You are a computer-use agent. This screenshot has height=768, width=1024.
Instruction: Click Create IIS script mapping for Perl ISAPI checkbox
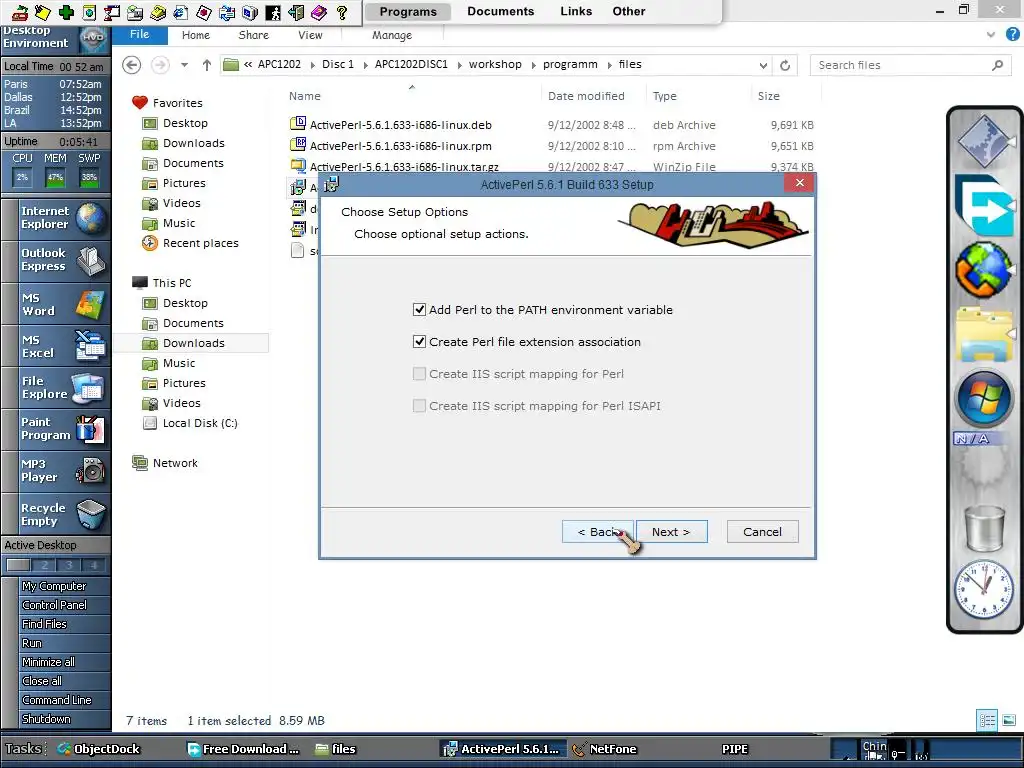click(x=419, y=406)
